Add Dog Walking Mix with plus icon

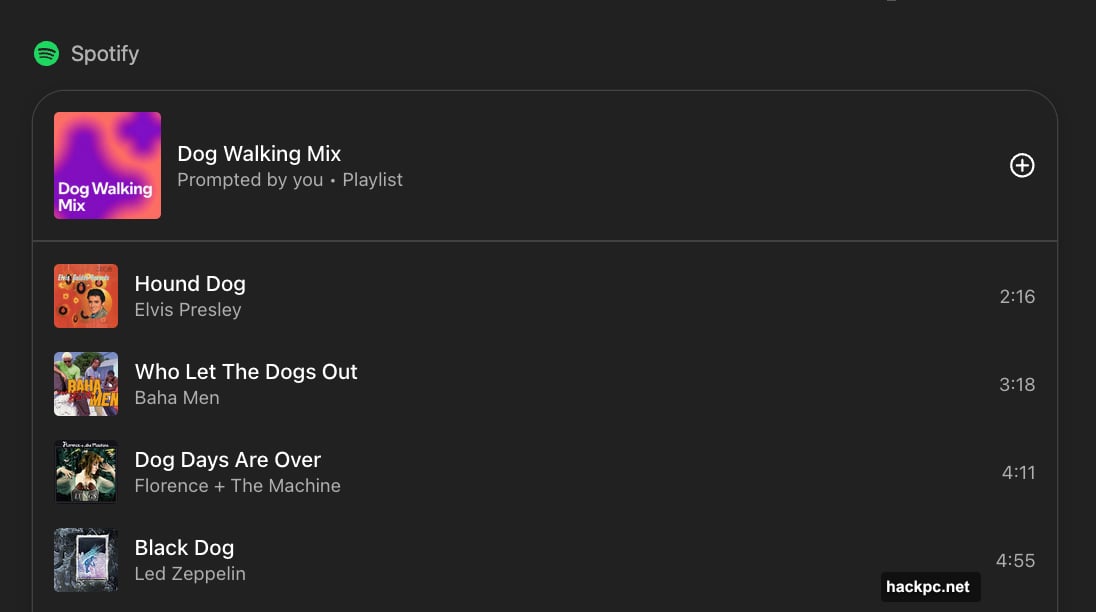click(x=1022, y=166)
